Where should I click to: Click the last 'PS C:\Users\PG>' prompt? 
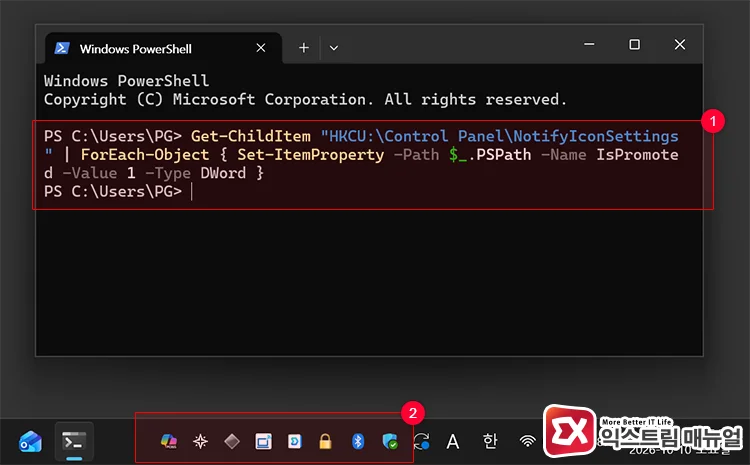click(x=113, y=192)
